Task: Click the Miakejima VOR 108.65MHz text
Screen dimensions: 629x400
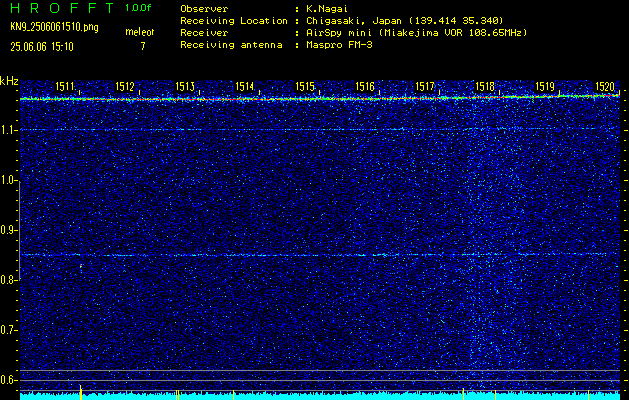Action: [x=453, y=32]
